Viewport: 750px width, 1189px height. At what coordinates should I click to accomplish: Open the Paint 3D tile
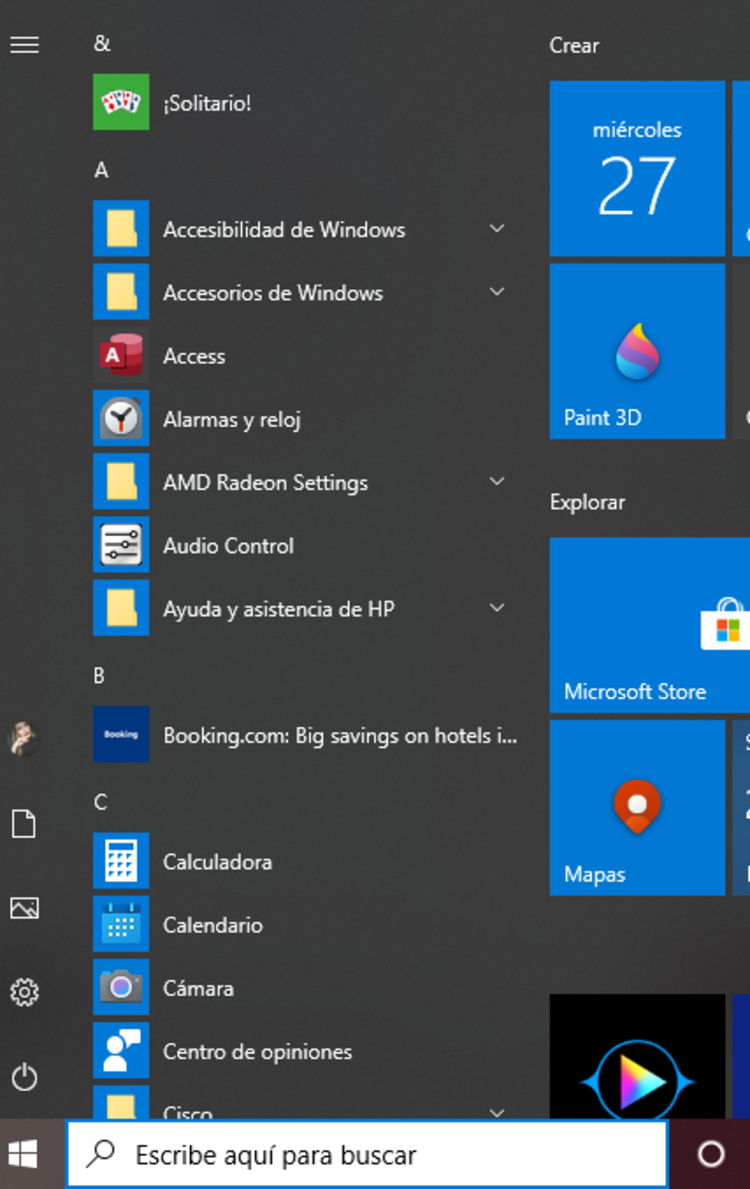[637, 351]
